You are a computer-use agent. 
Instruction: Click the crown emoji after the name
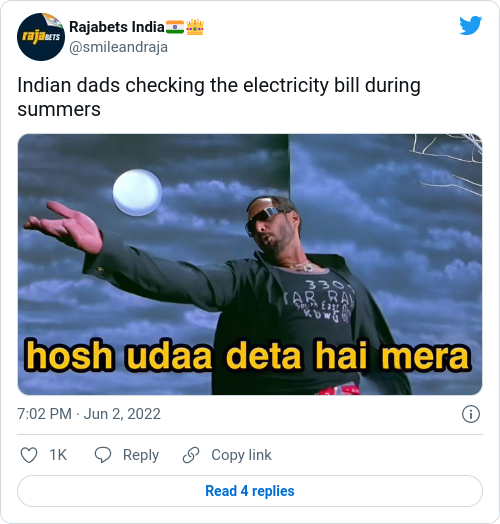point(195,27)
